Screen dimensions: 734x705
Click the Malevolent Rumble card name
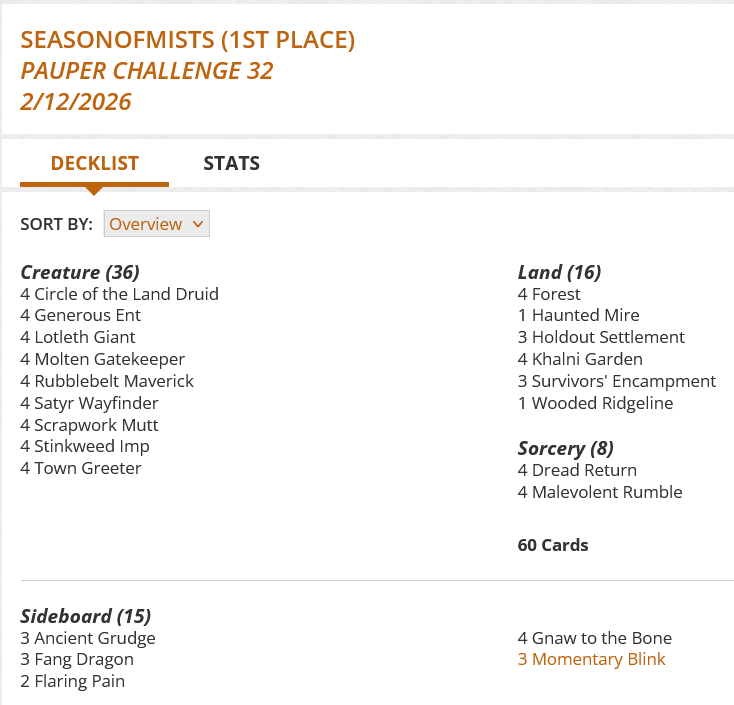tap(607, 492)
